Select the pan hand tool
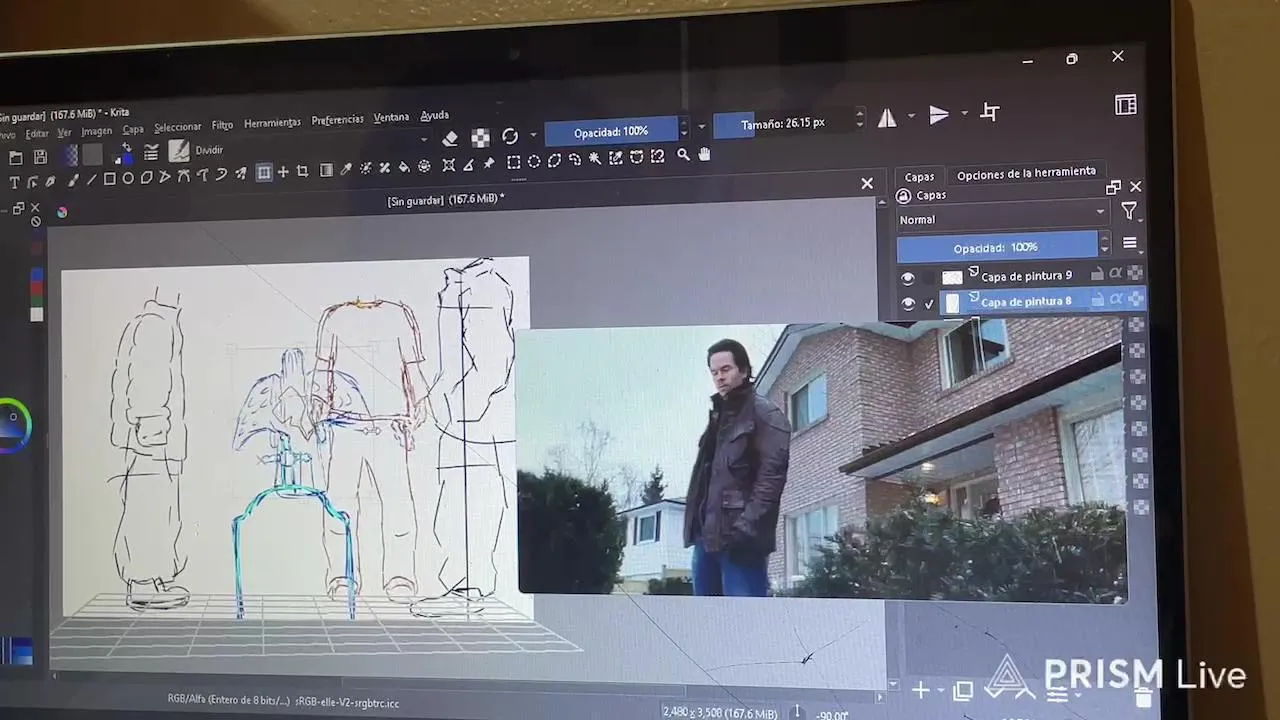 704,154
